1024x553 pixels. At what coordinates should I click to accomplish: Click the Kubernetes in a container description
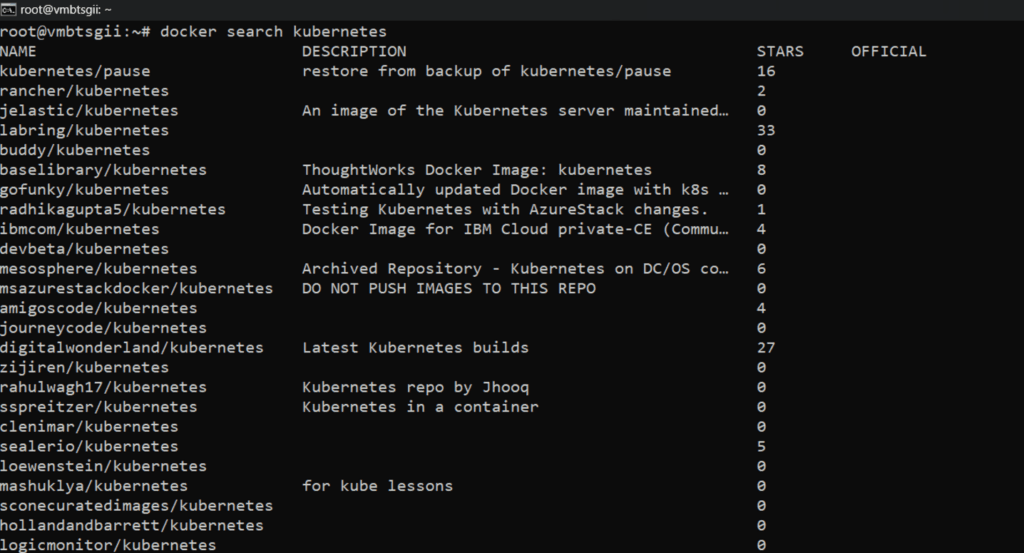(420, 407)
